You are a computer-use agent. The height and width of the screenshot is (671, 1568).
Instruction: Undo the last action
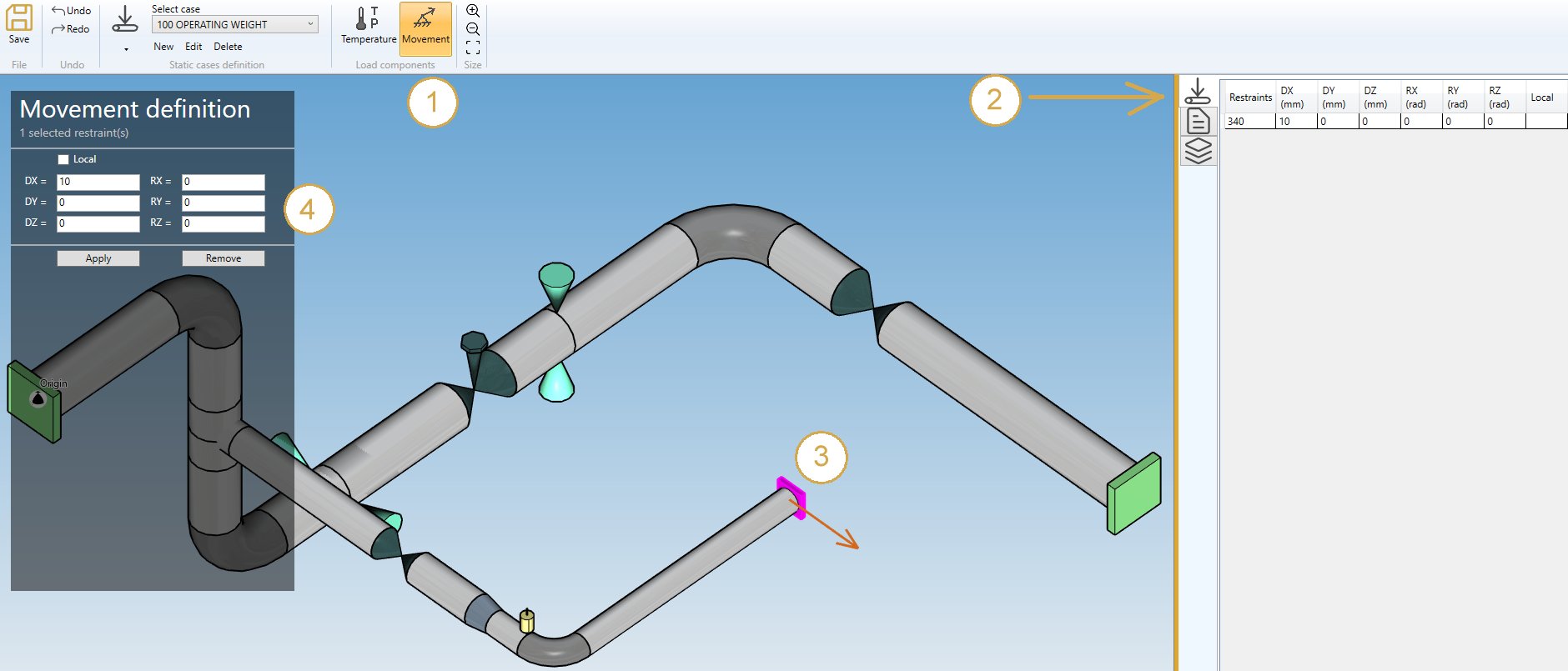point(72,11)
